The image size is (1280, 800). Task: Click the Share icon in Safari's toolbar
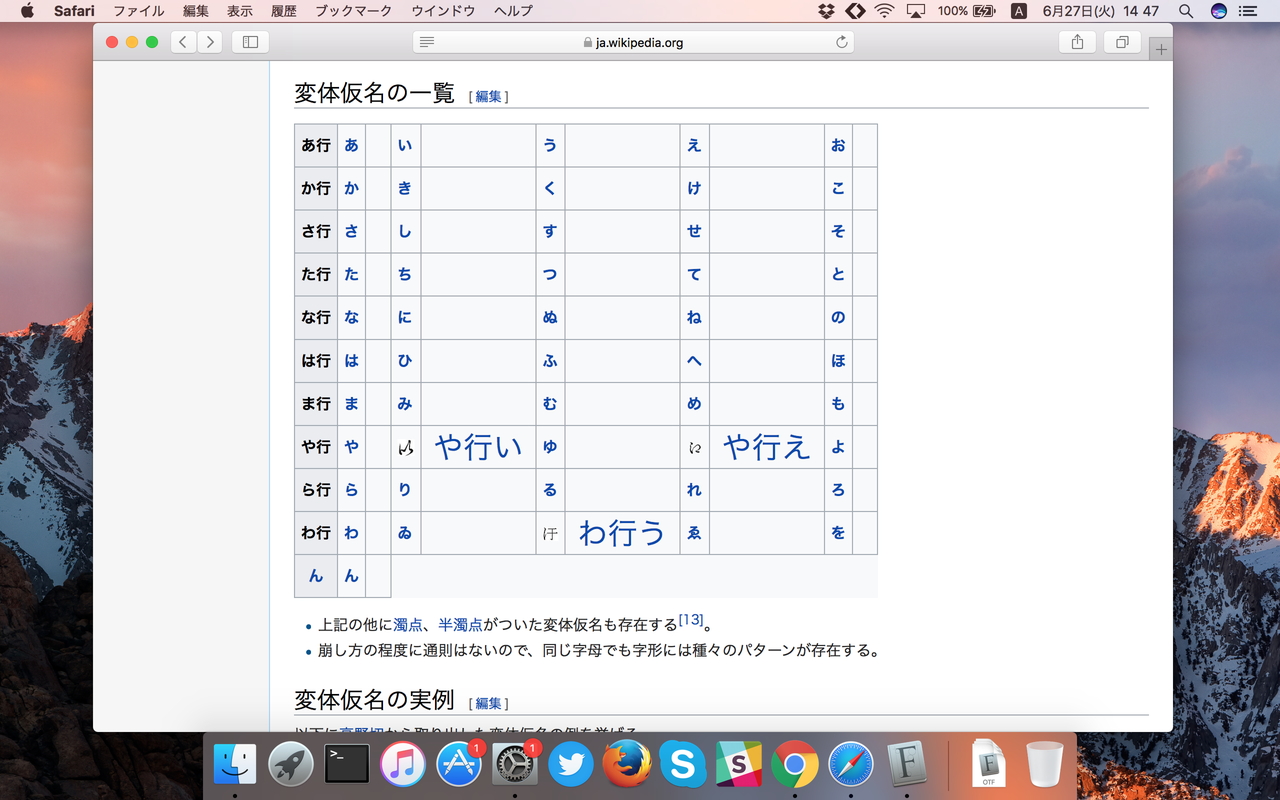point(1077,42)
